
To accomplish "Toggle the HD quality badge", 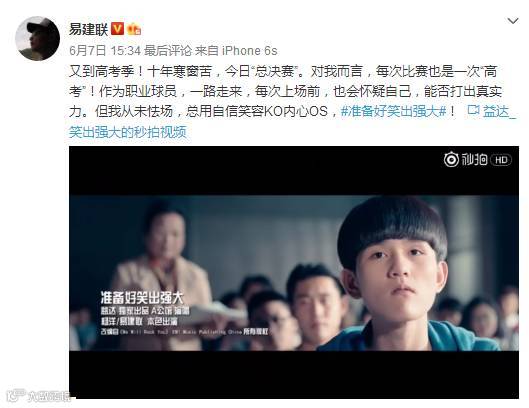I will 501,160.
